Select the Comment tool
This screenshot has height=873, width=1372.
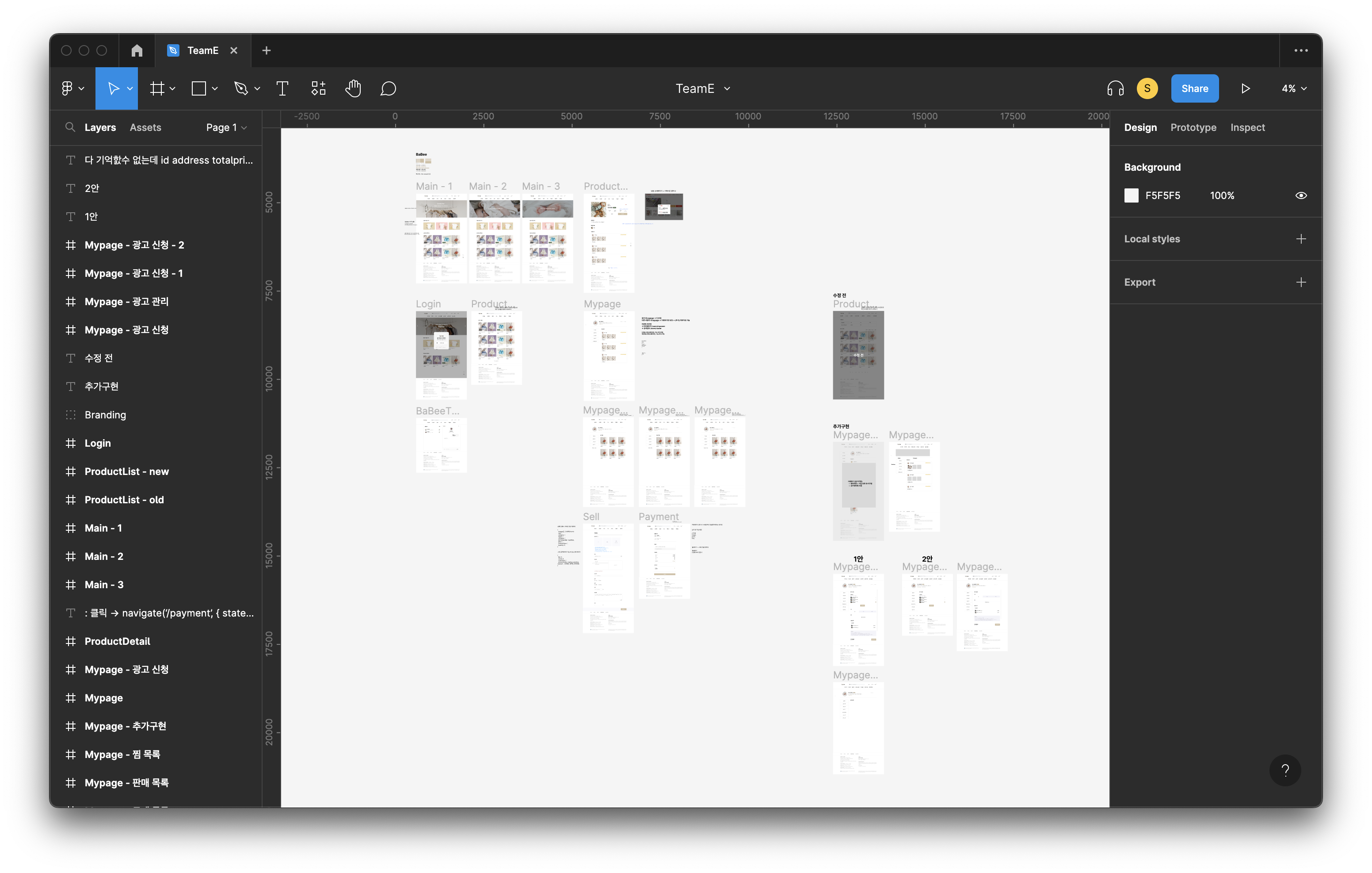tap(388, 88)
